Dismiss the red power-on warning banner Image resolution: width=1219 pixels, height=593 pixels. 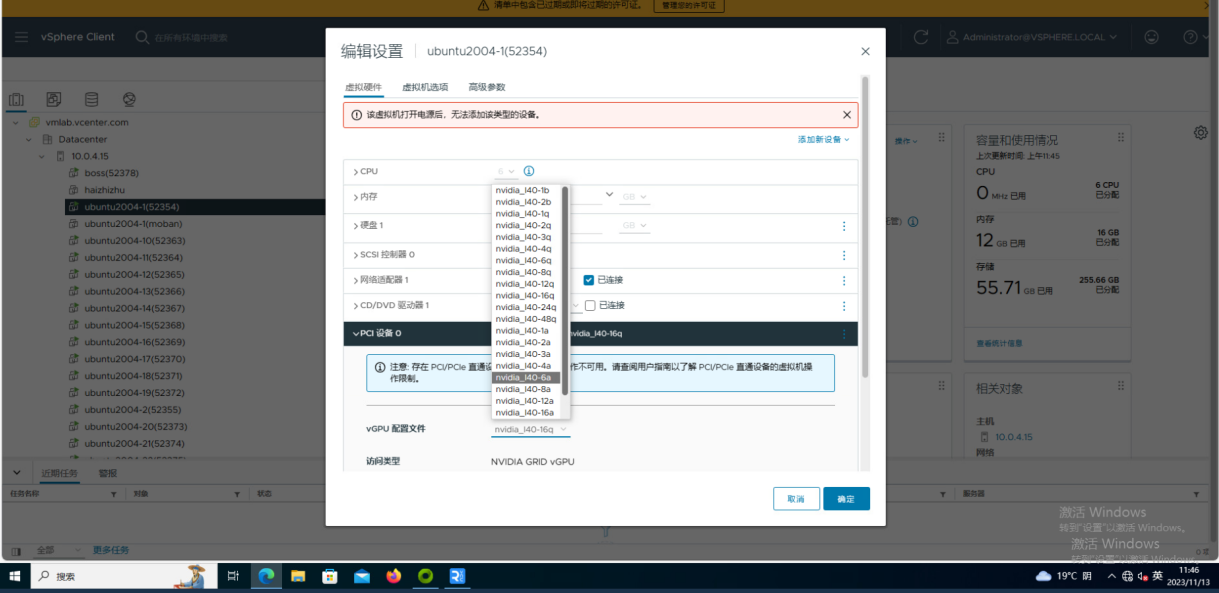[847, 115]
